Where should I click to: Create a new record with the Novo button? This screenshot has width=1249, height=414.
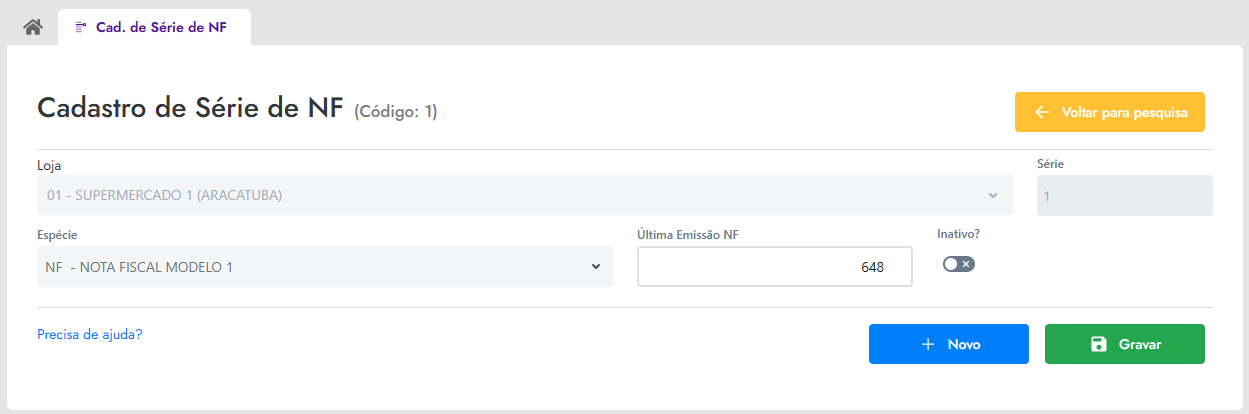pos(949,344)
